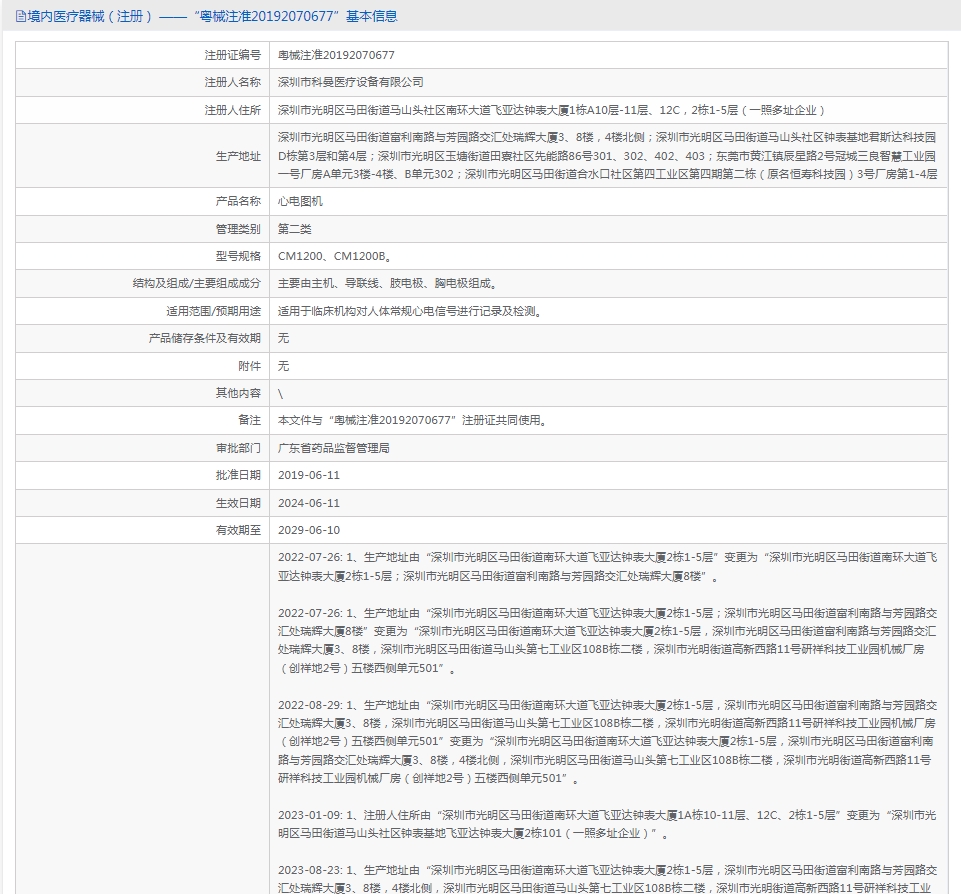Select remark text 本文件与注册证共同使用
This screenshot has width=961, height=895.
coord(412,421)
